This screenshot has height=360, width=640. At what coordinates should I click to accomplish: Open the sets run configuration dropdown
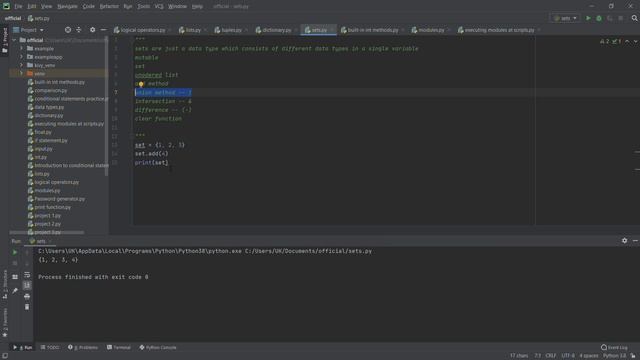pyautogui.click(x=565, y=18)
